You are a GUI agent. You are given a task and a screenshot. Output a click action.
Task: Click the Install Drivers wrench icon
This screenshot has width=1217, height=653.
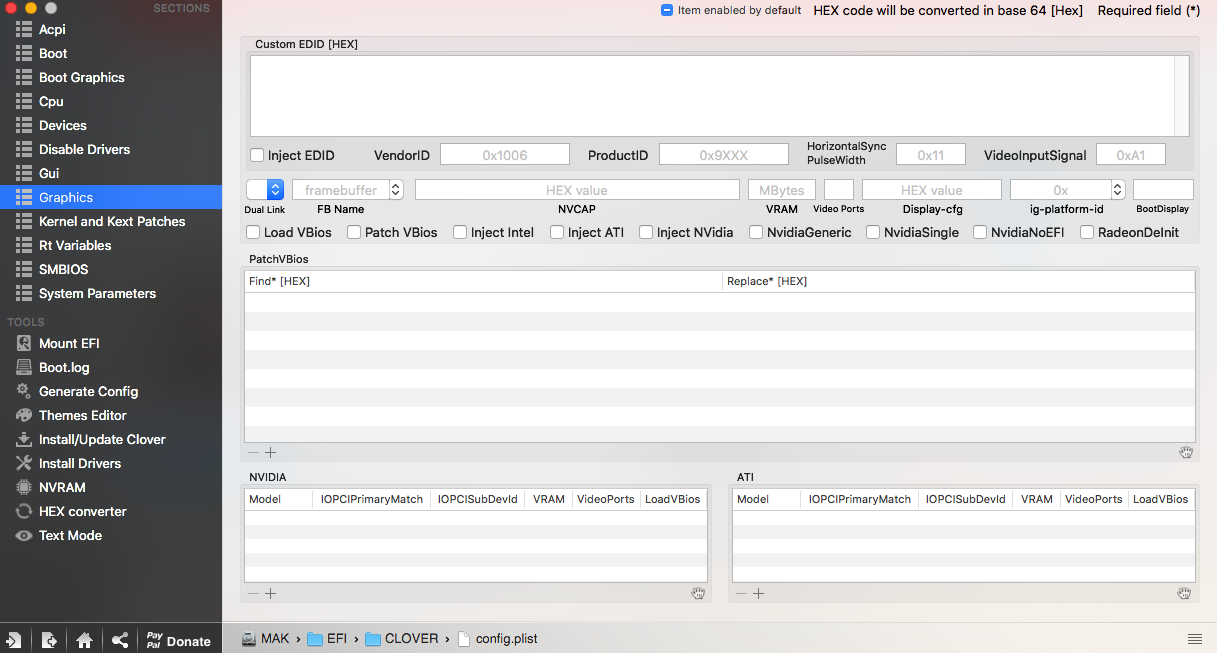click(x=23, y=463)
